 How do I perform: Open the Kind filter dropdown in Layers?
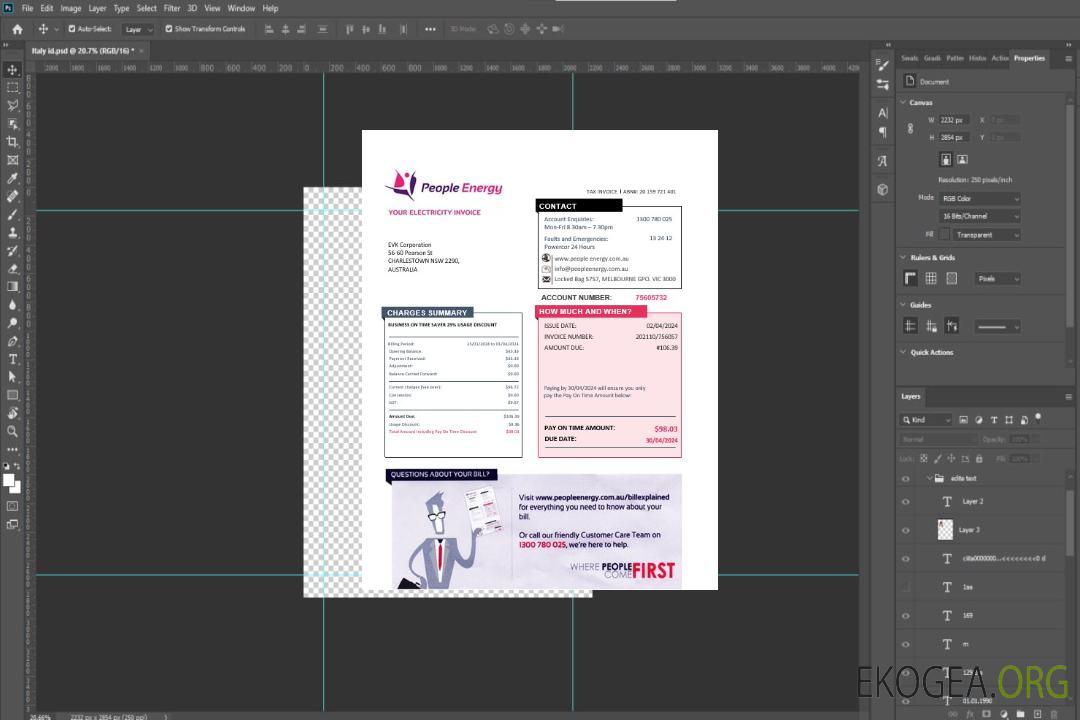(x=927, y=420)
